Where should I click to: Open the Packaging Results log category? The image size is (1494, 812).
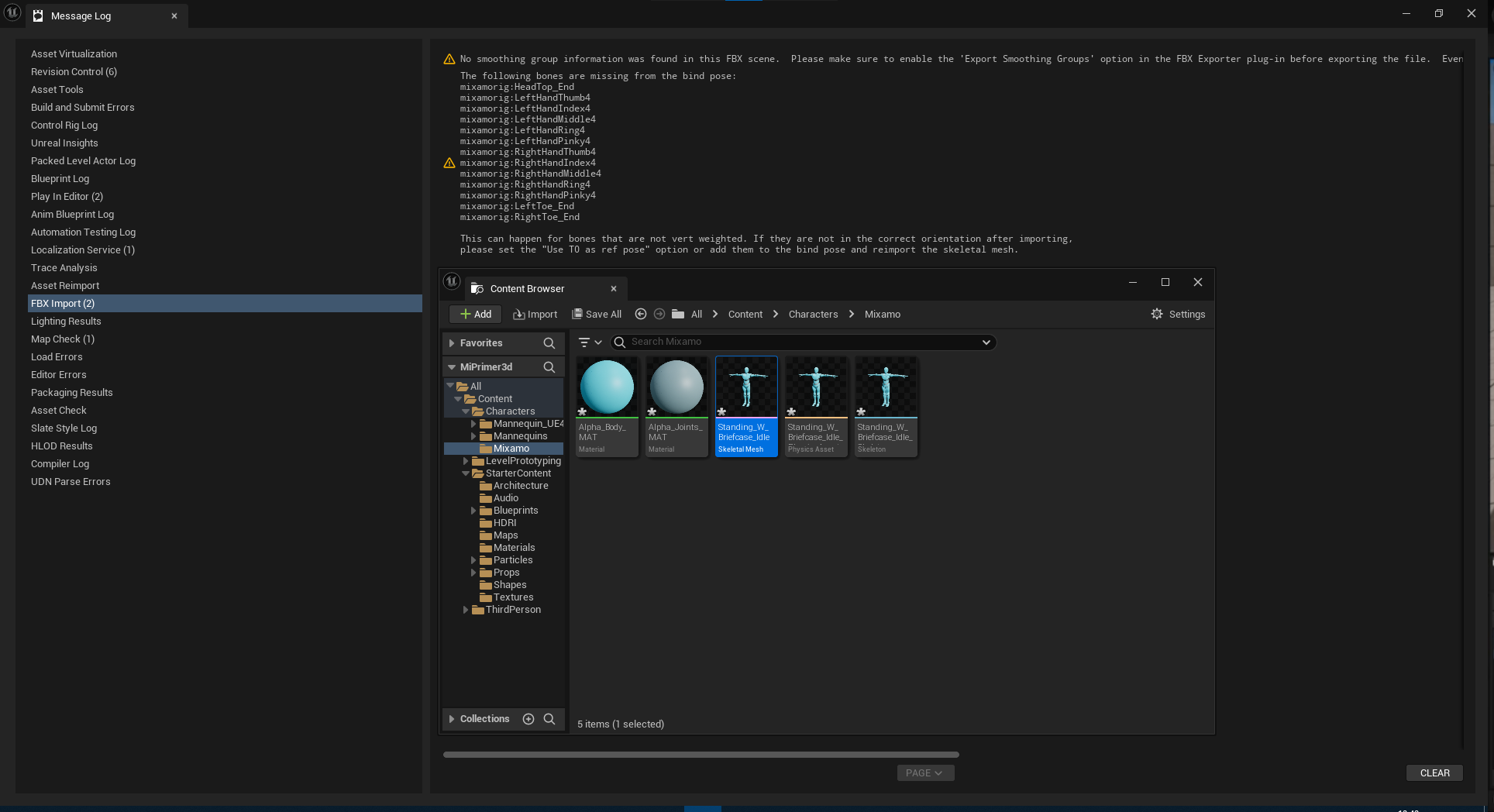[225, 393]
